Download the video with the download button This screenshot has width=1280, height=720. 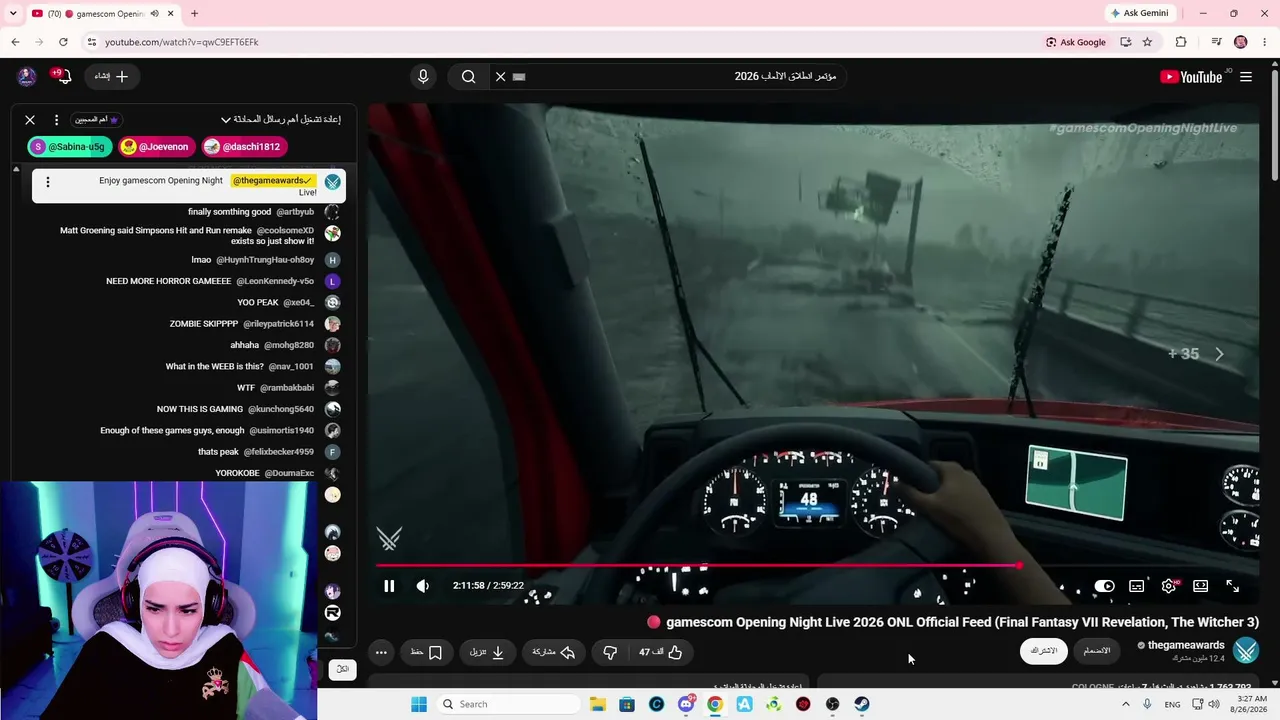pos(488,652)
